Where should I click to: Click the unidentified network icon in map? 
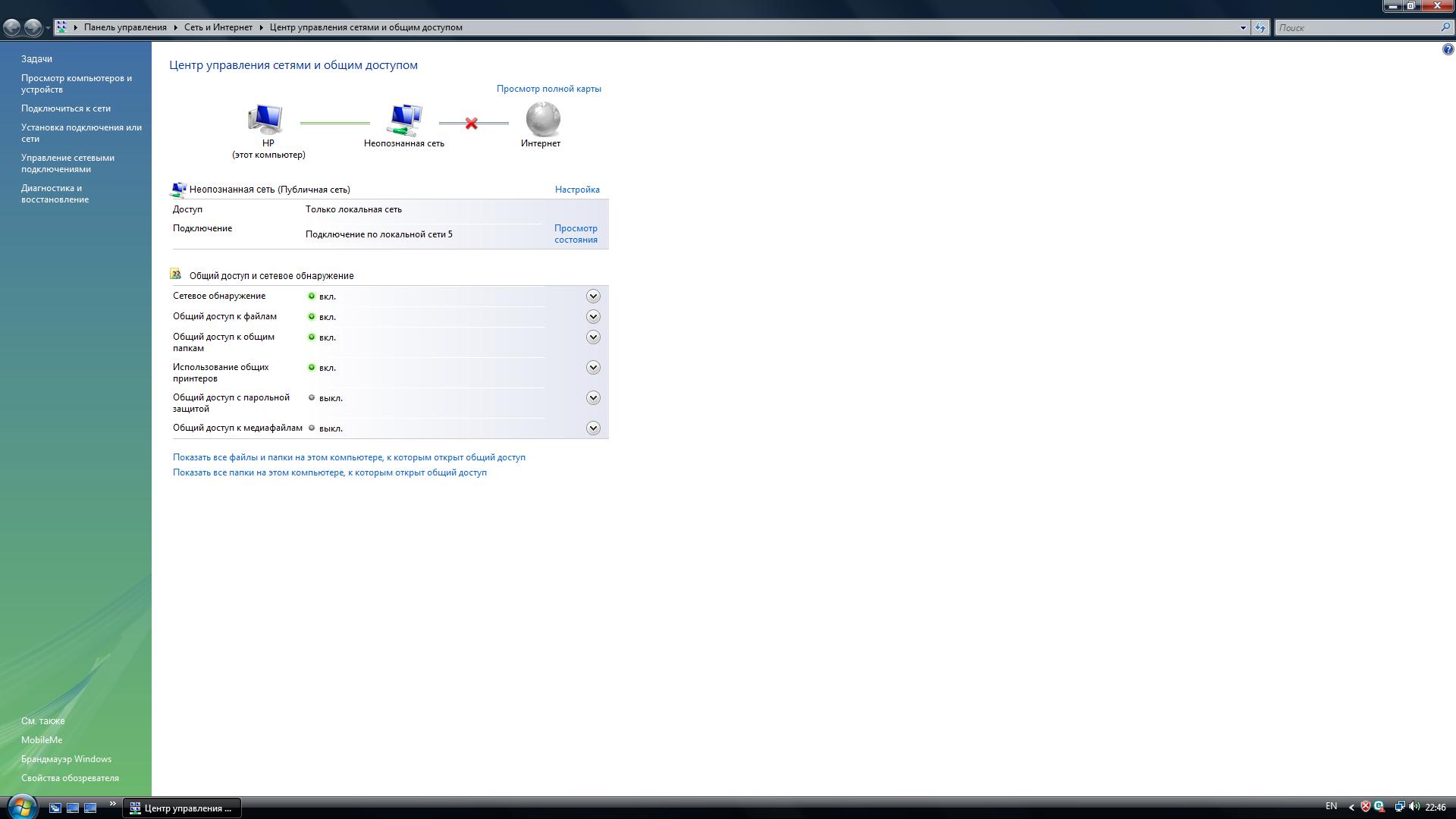point(405,119)
